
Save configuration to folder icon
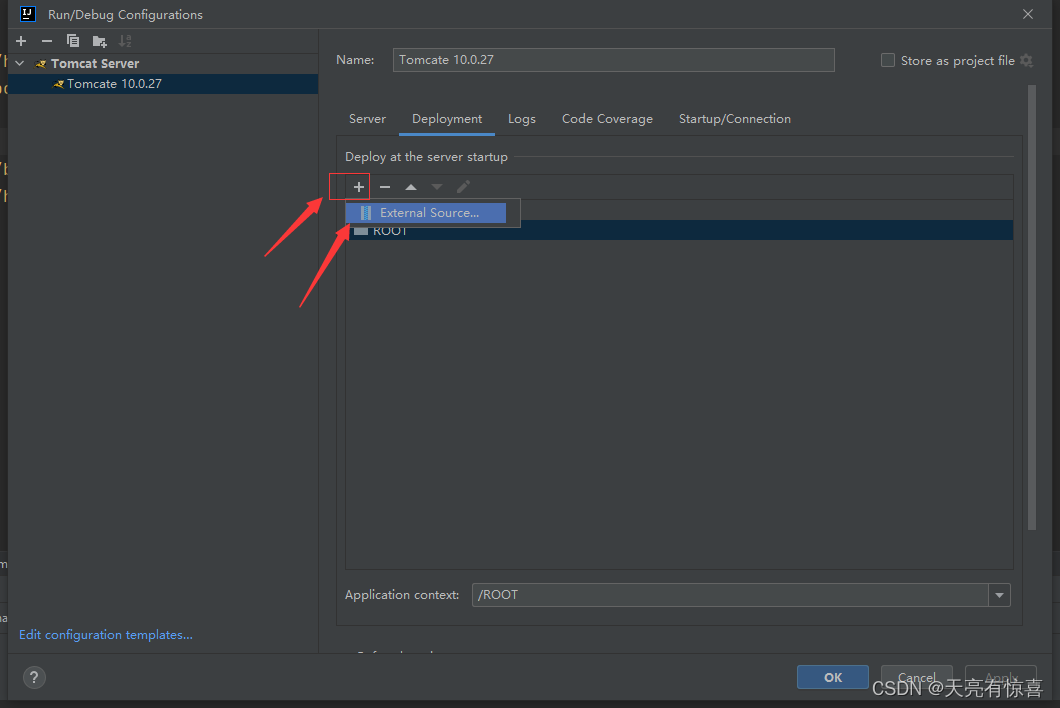click(x=99, y=41)
